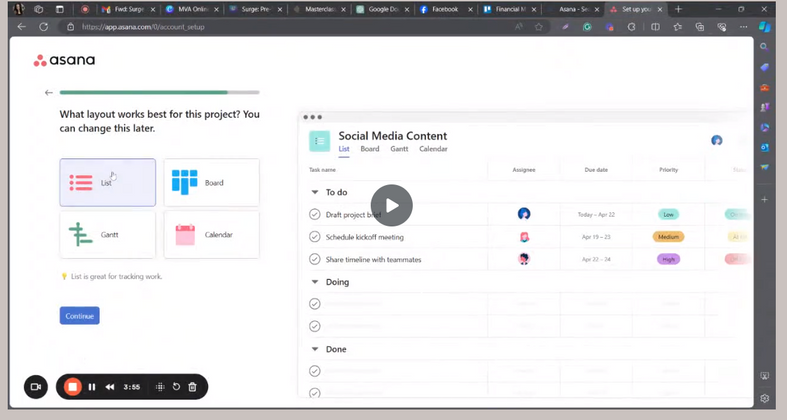Viewport: 787px width, 420px height.
Task: Switch to the Facebook browser tab
Action: [446, 9]
